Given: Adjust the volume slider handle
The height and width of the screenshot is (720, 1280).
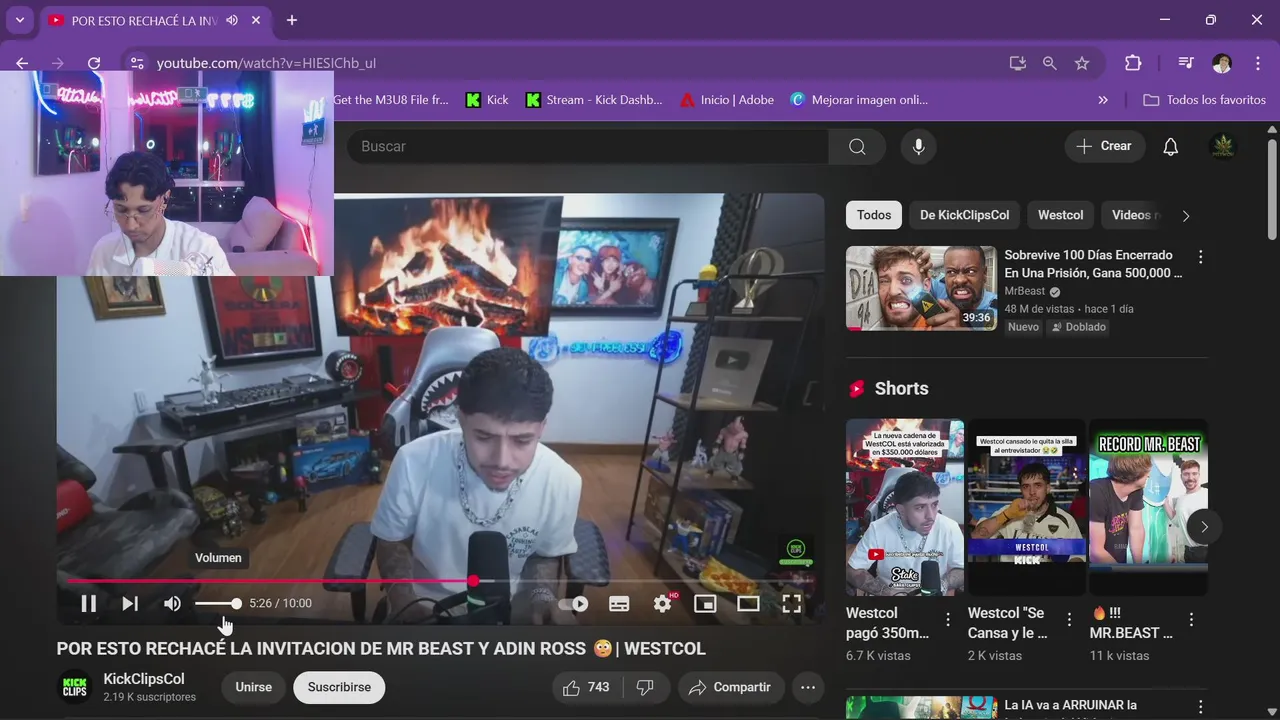Looking at the screenshot, I should click(x=236, y=603).
